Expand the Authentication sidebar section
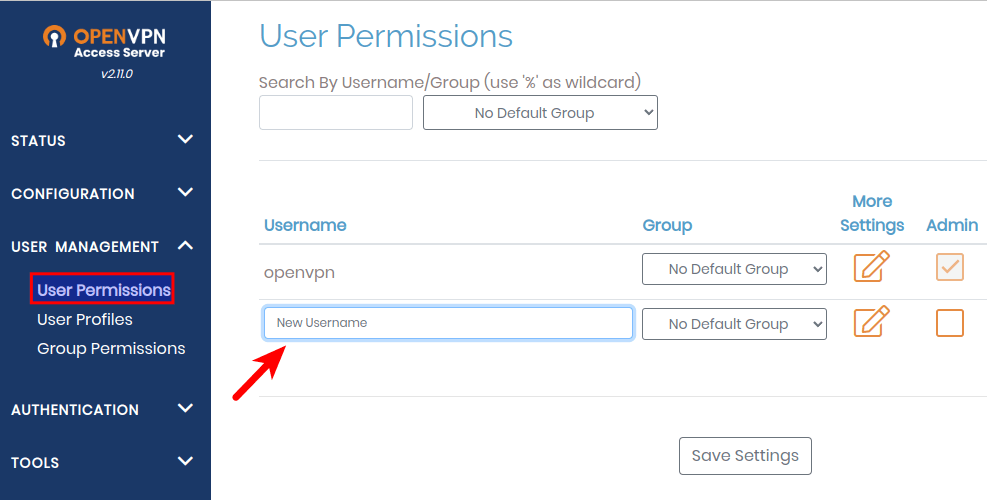The width and height of the screenshot is (987, 500). pos(185,409)
